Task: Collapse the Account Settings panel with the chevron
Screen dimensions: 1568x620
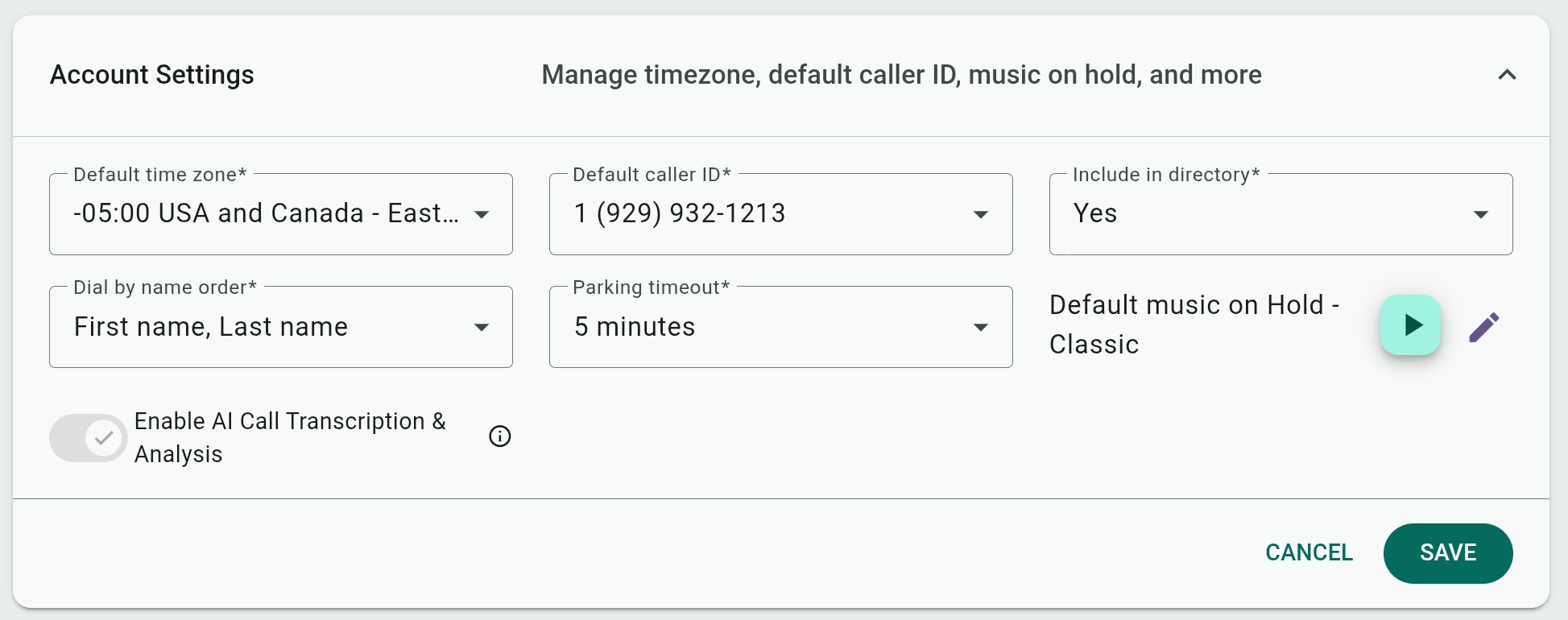Action: coord(1507,75)
